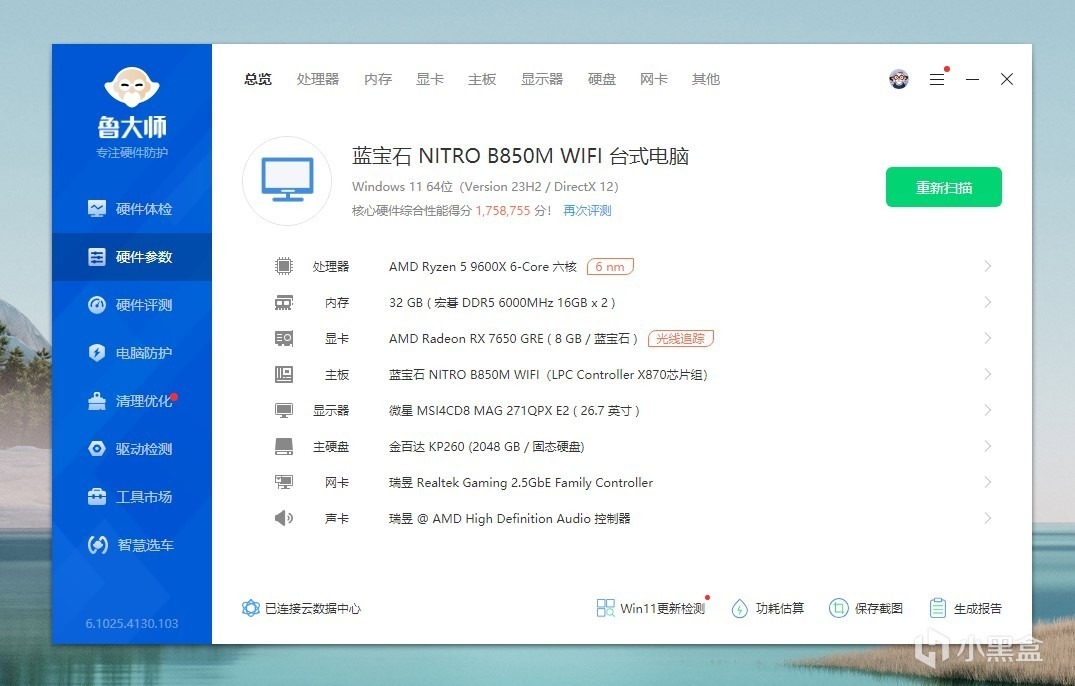
Task: Click 保存截图
Action: click(x=866, y=608)
